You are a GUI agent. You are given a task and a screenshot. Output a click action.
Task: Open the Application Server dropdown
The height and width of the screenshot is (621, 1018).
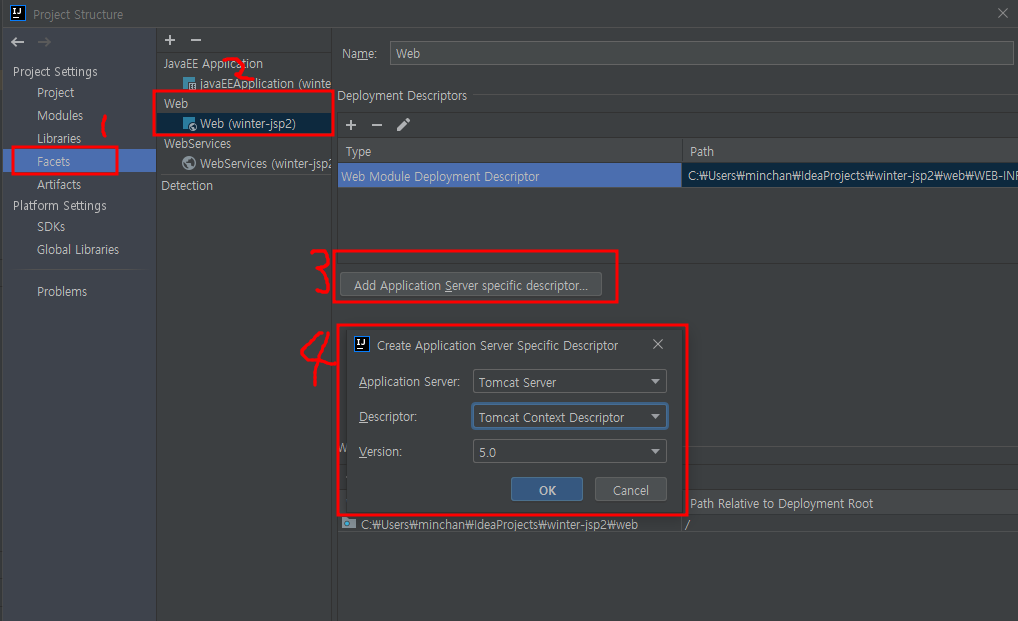click(x=569, y=382)
